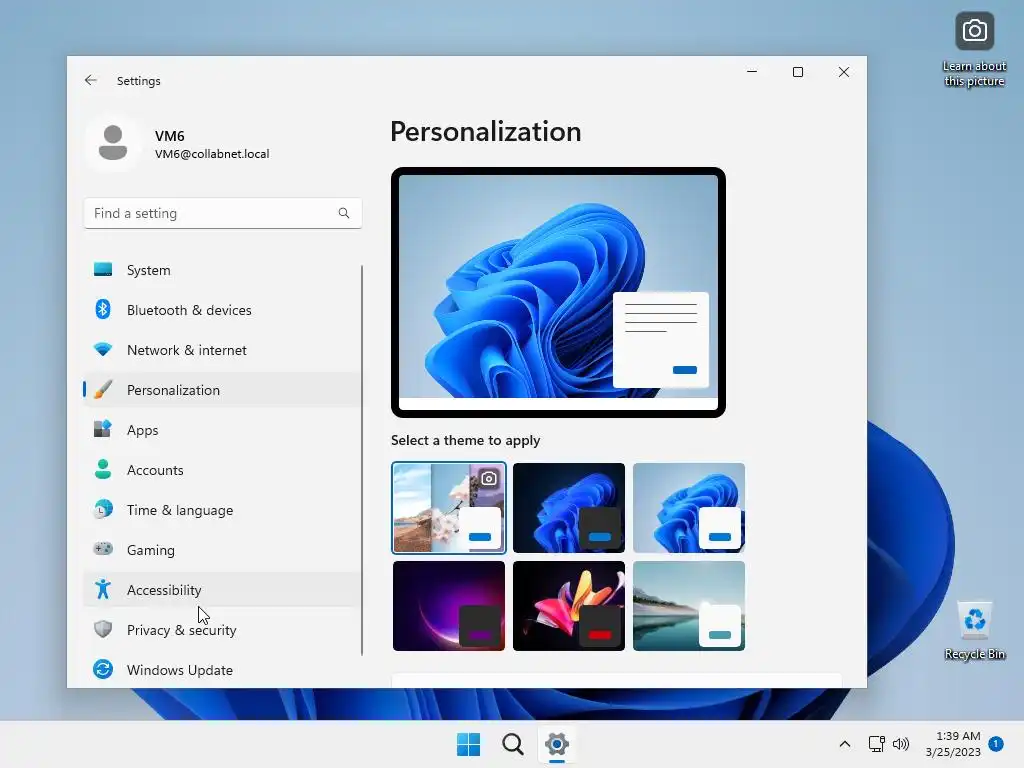Open Privacy & security page
1024x768 pixels.
[x=222, y=630]
